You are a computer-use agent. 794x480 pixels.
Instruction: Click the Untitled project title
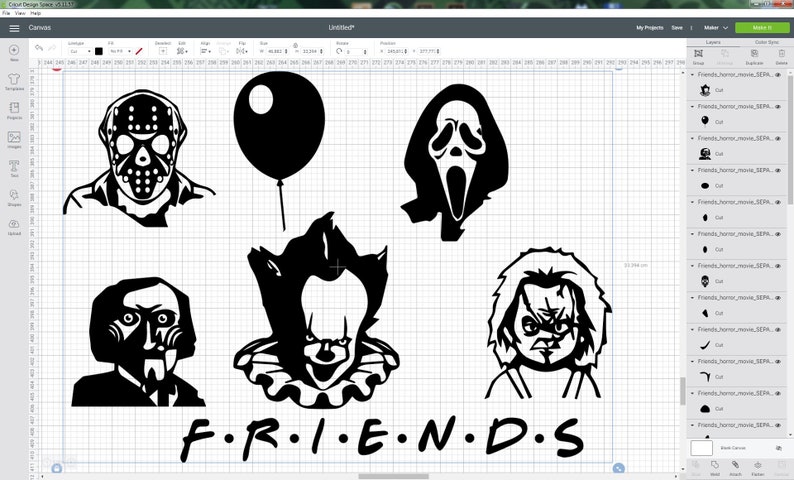(x=341, y=28)
